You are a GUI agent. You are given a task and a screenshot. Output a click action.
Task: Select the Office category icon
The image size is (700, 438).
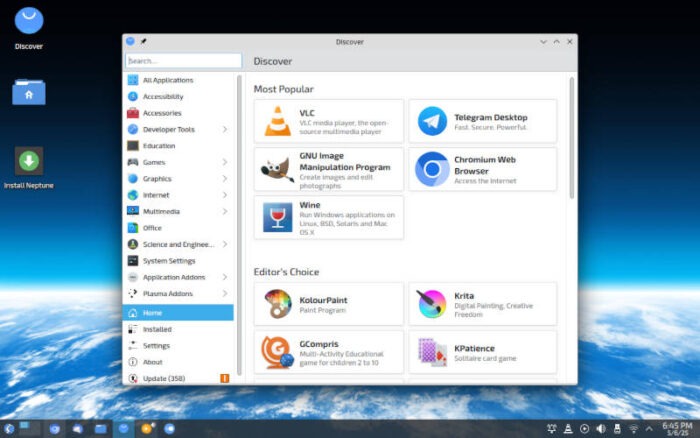[133, 228]
